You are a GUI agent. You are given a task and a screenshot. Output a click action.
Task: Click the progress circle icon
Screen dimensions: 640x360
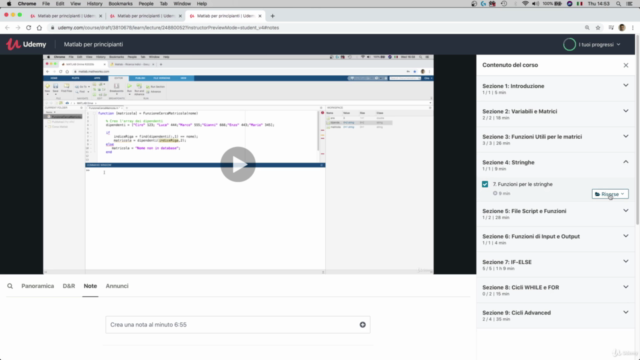click(569, 44)
